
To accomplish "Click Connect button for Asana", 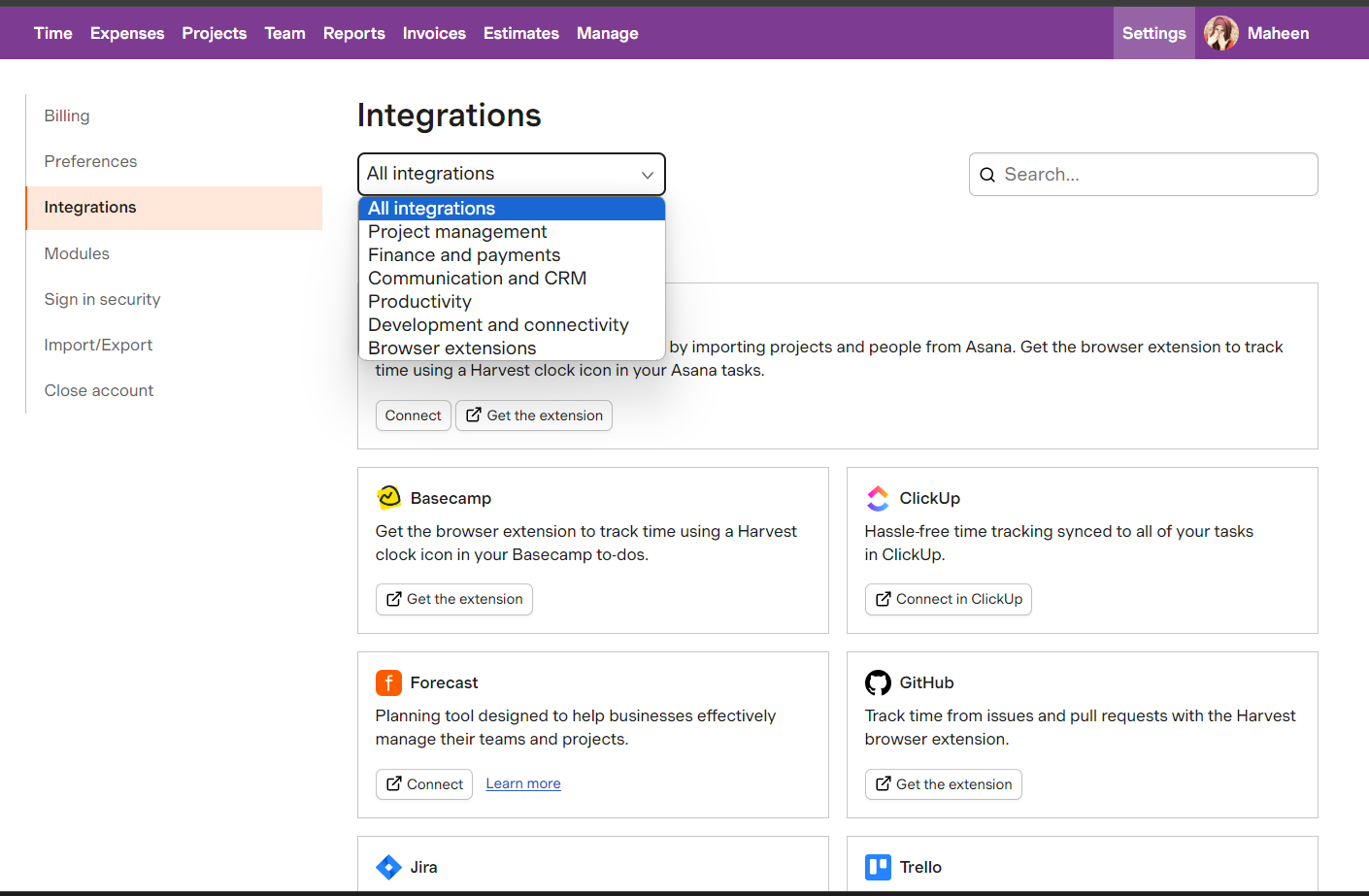I will coord(414,415).
